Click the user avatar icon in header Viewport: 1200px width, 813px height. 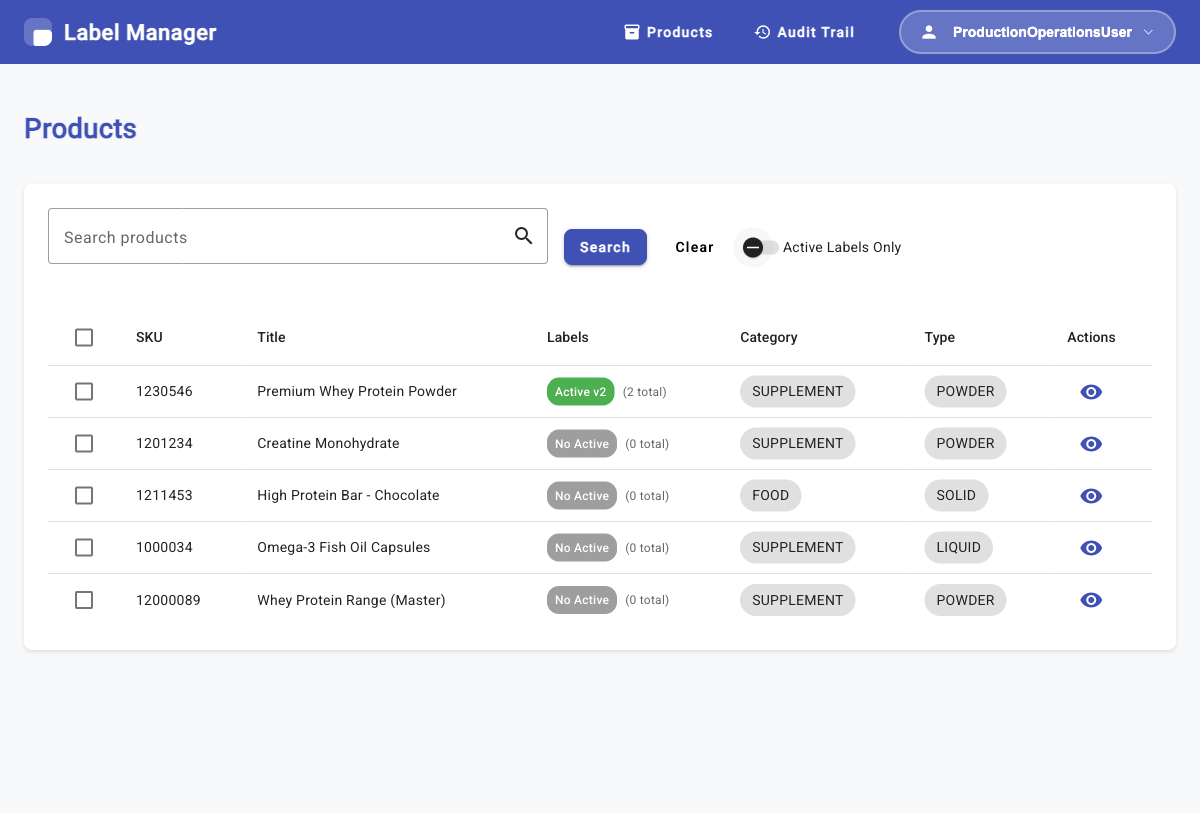point(928,32)
